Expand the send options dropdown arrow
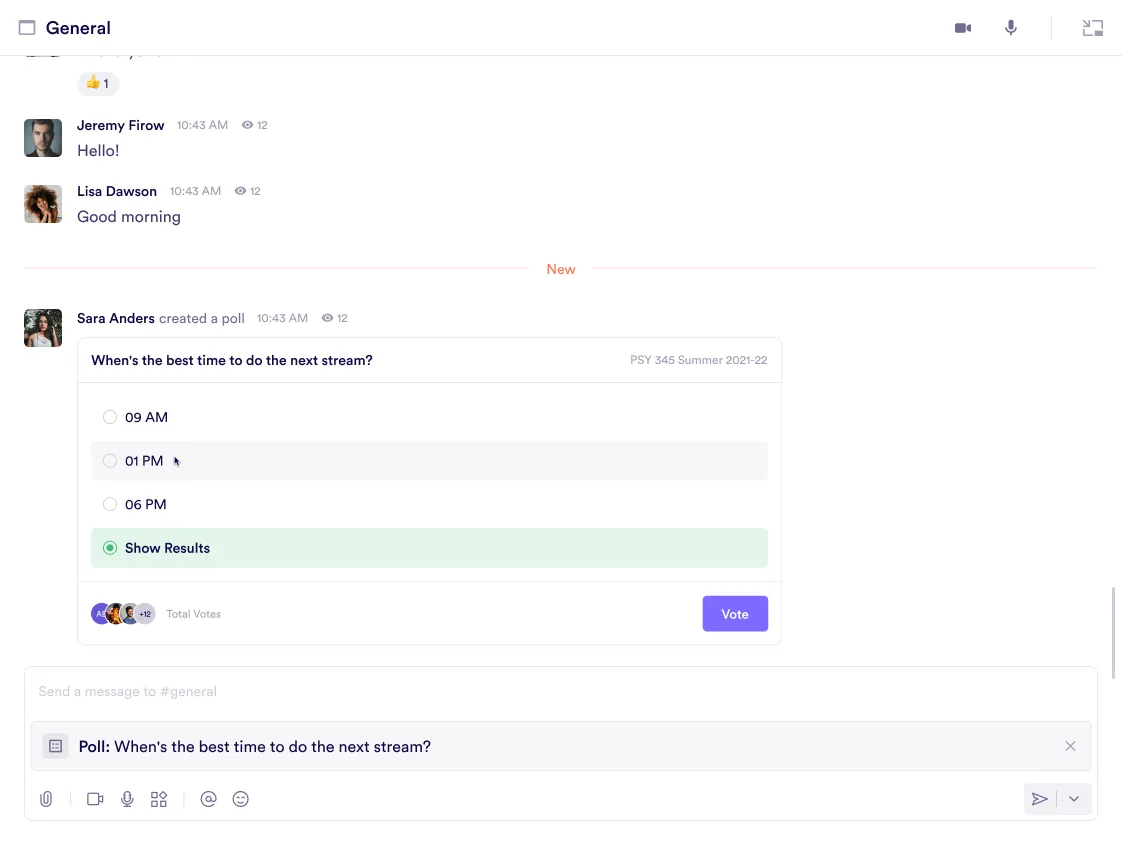The height and width of the screenshot is (843, 1122). (x=1074, y=799)
